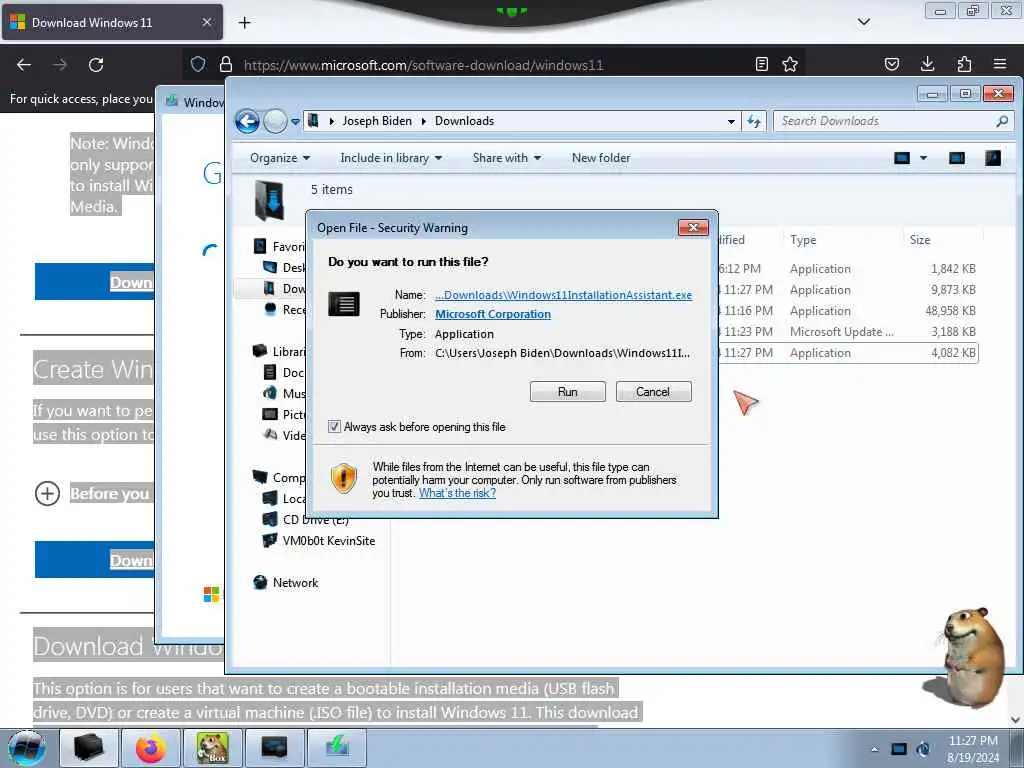Open the Firefox list all tabs chevron
Image resolution: width=1024 pixels, height=768 pixels.
pos(863,22)
